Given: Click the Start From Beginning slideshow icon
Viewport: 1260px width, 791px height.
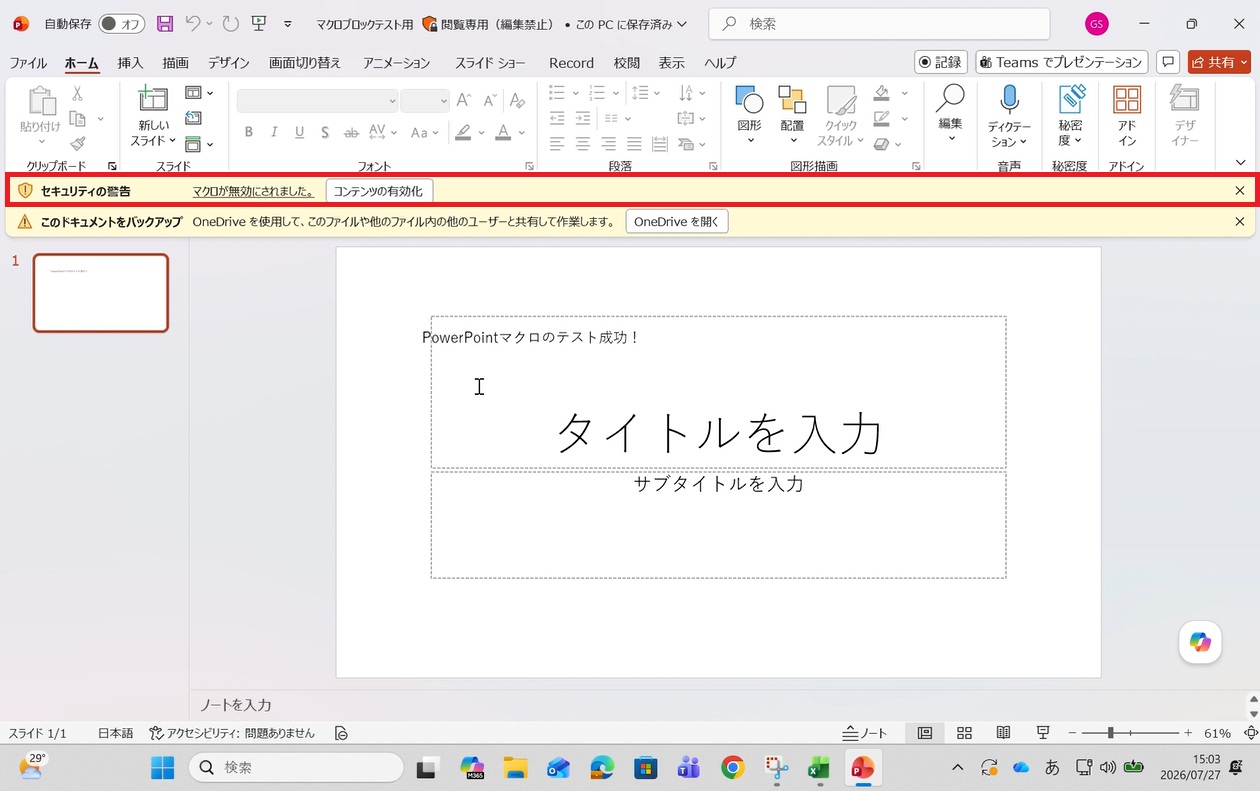Looking at the screenshot, I should click(x=259, y=23).
